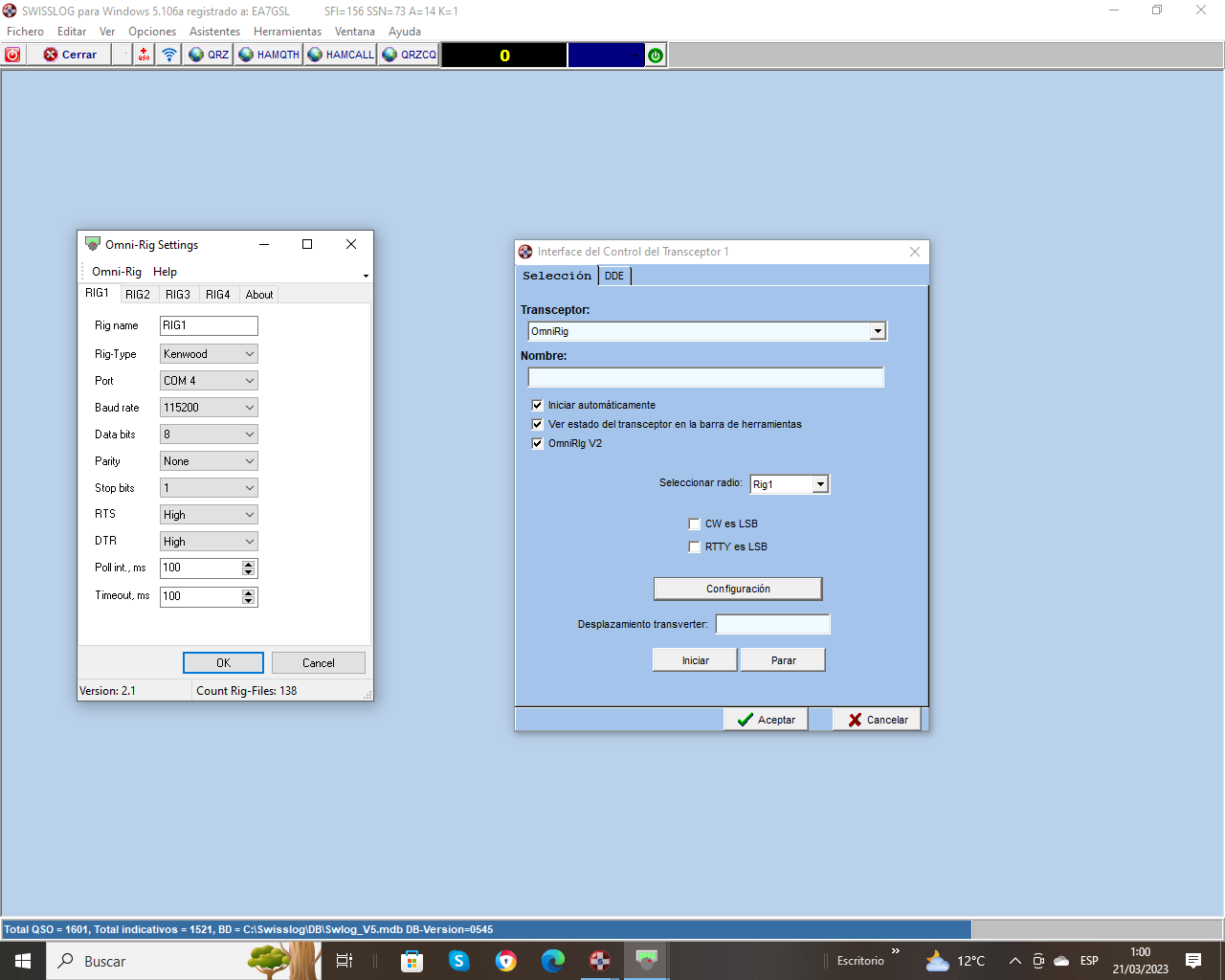This screenshot has height=980, width=1225.
Task: Open the Editar menu
Action: click(72, 32)
